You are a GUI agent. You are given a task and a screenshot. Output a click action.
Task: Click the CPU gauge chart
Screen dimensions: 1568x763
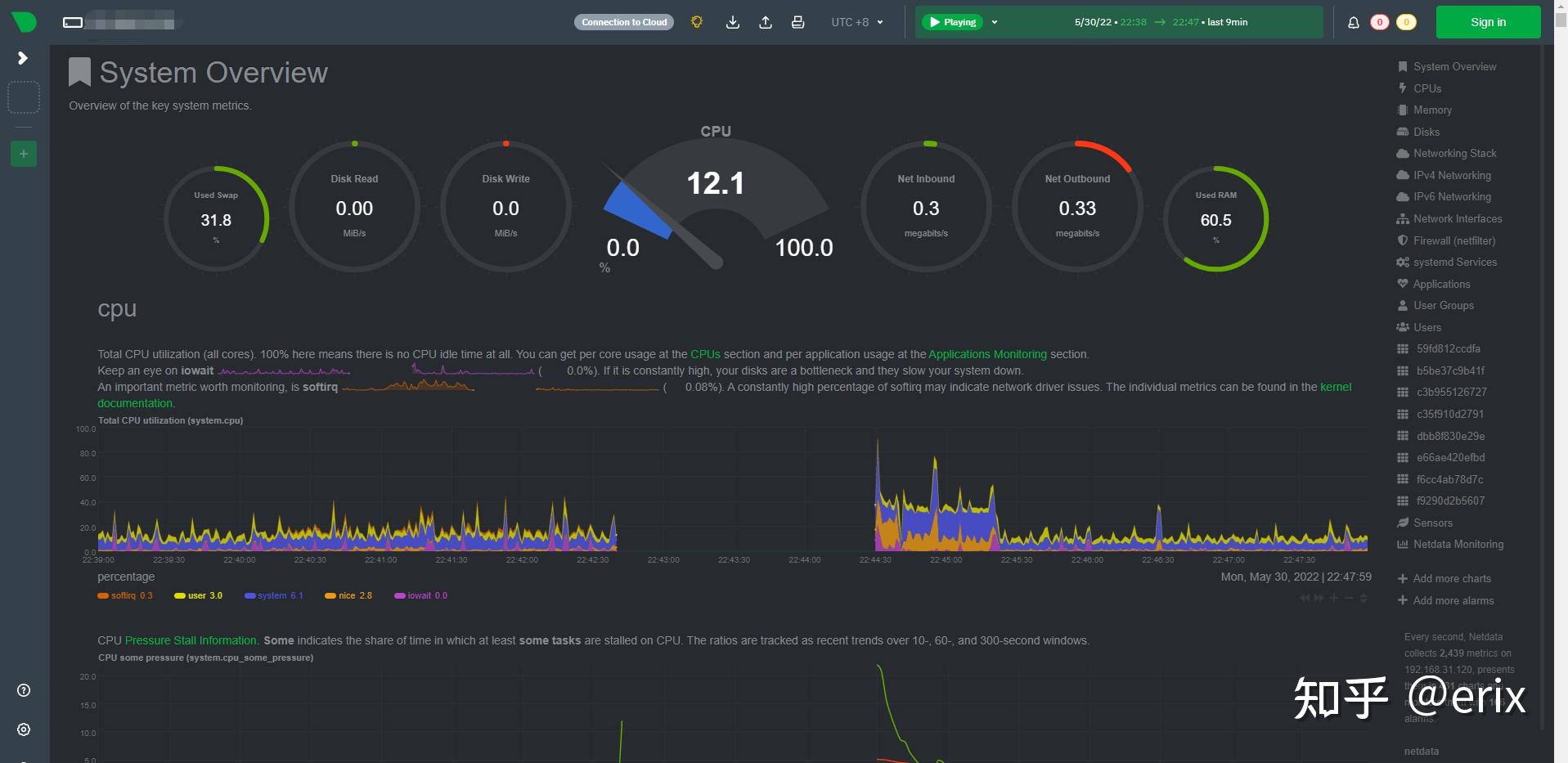pyautogui.click(x=716, y=201)
